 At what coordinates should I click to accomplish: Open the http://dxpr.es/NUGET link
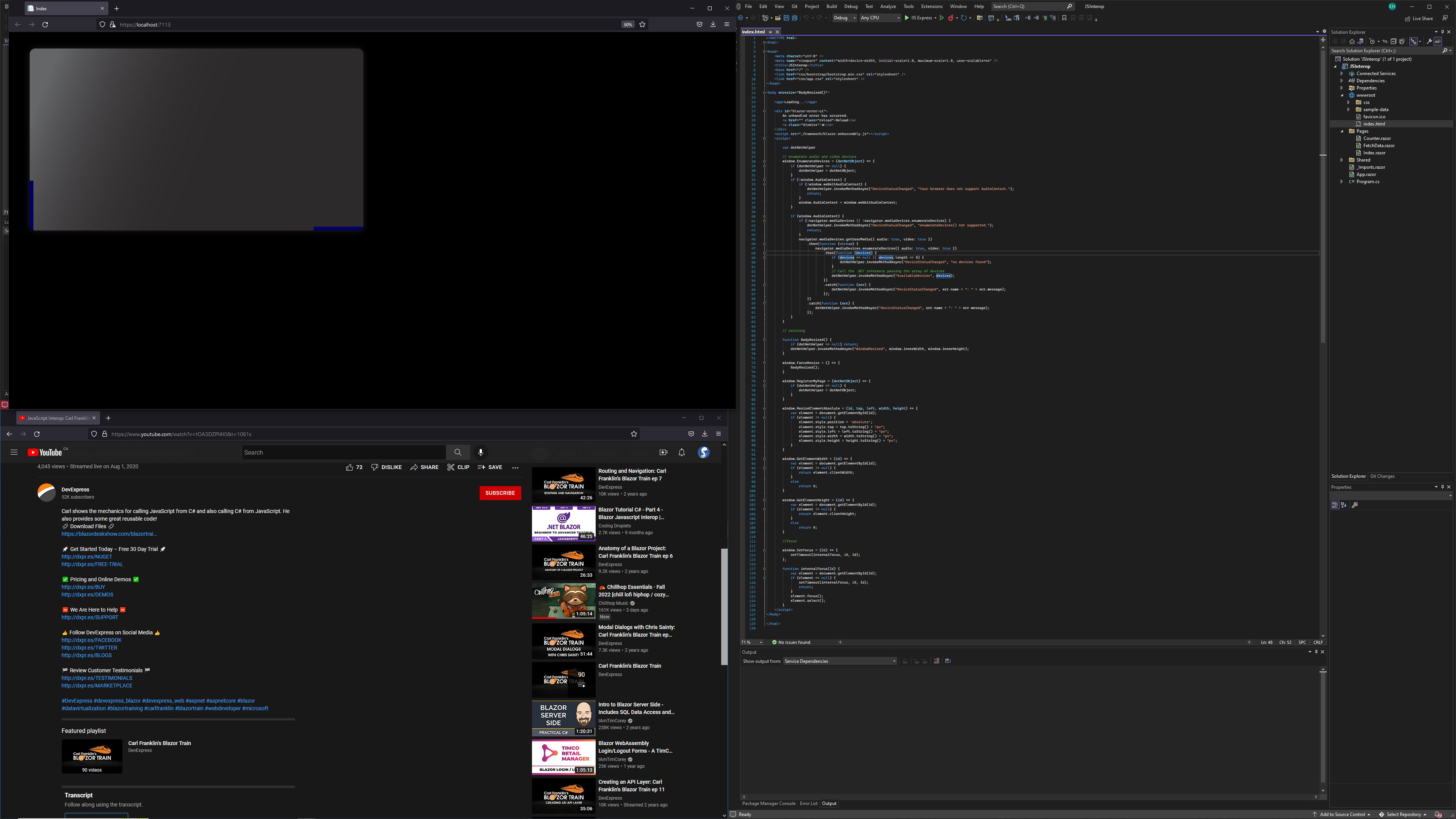[86, 557]
